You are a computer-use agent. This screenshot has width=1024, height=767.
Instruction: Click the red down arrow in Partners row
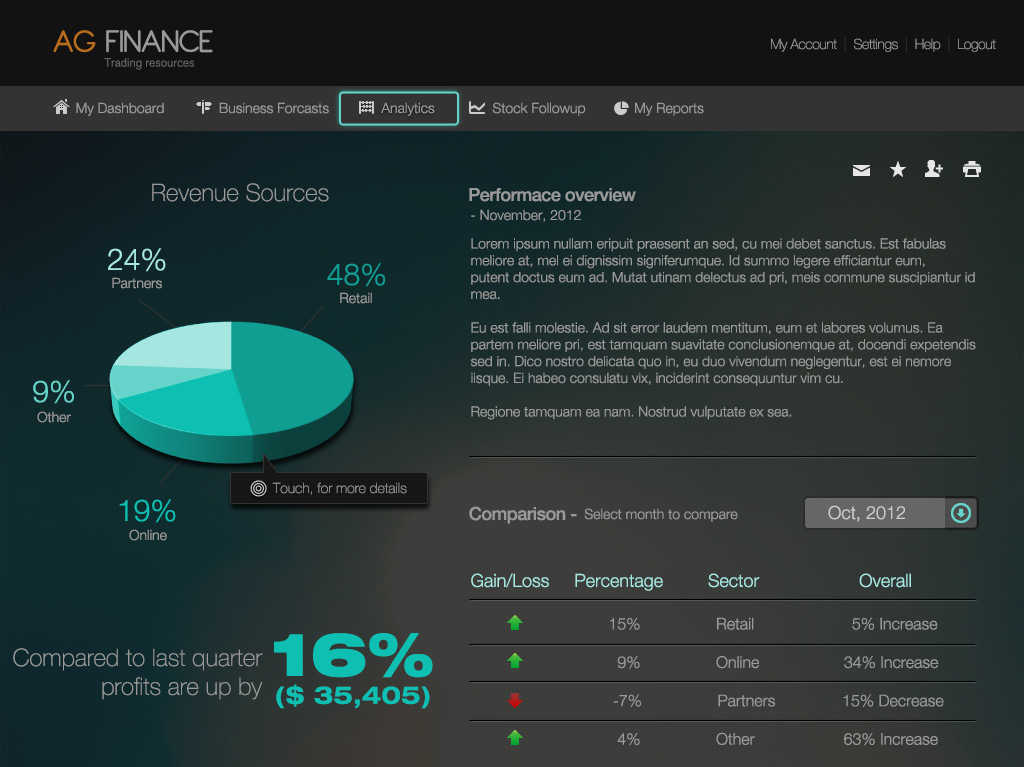pyautogui.click(x=515, y=701)
